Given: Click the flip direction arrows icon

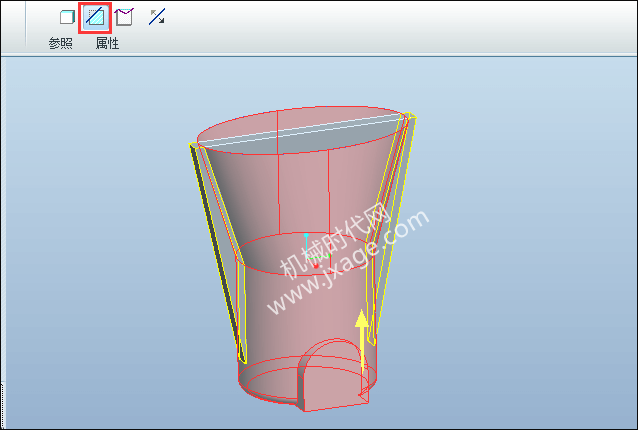Looking at the screenshot, I should 157,17.
